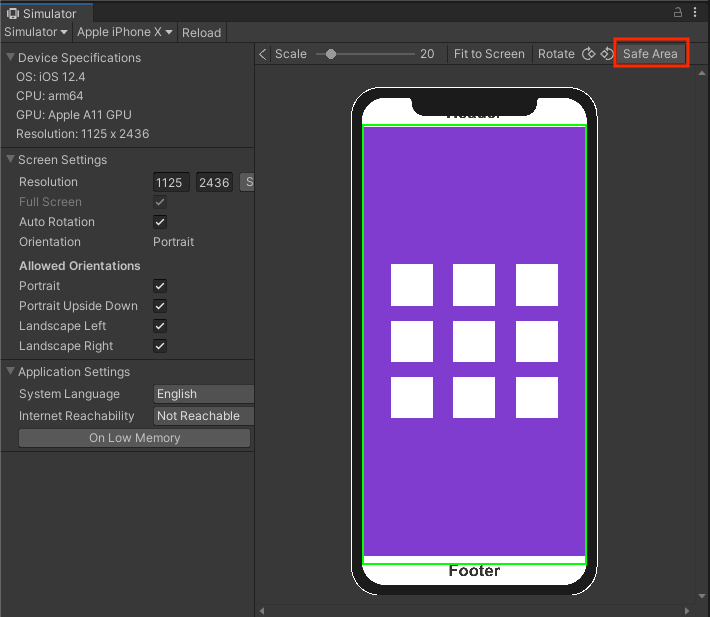Click the lock icon of Simulator window
This screenshot has width=710, height=617.
coord(678,12)
